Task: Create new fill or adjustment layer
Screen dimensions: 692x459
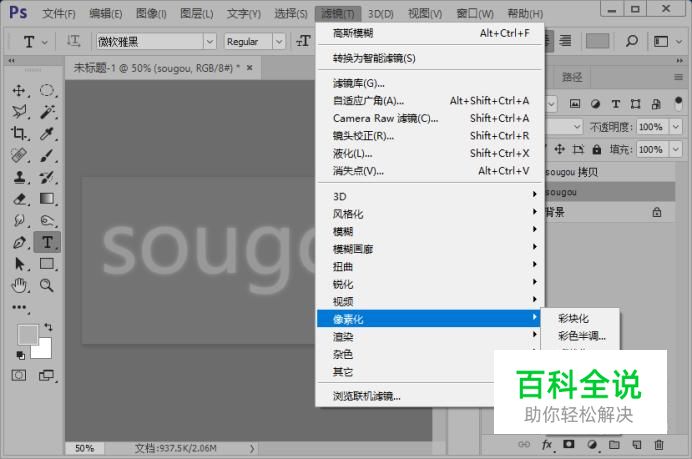Action: coord(592,445)
